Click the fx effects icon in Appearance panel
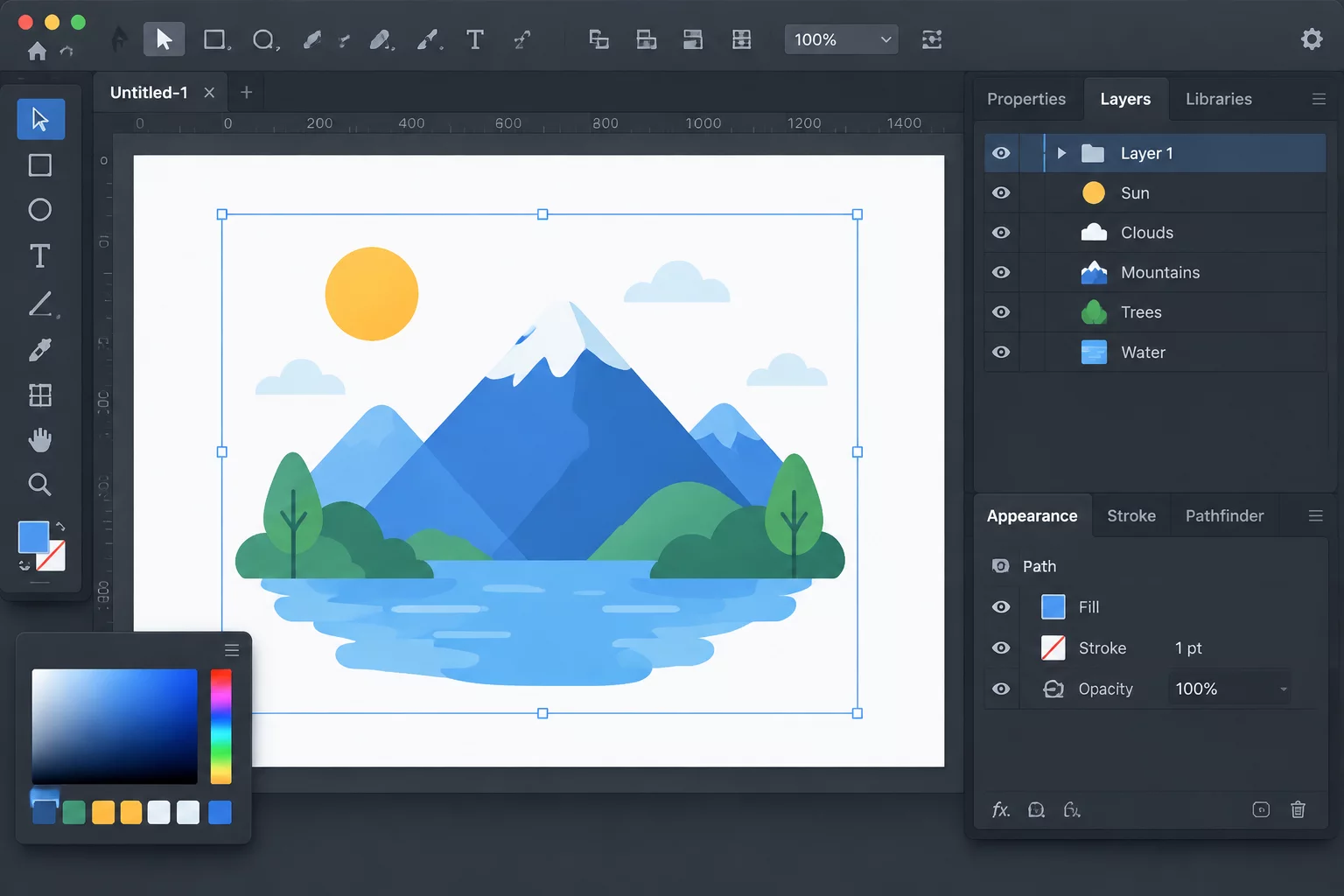Screen dimensions: 1344x896 [1001, 809]
